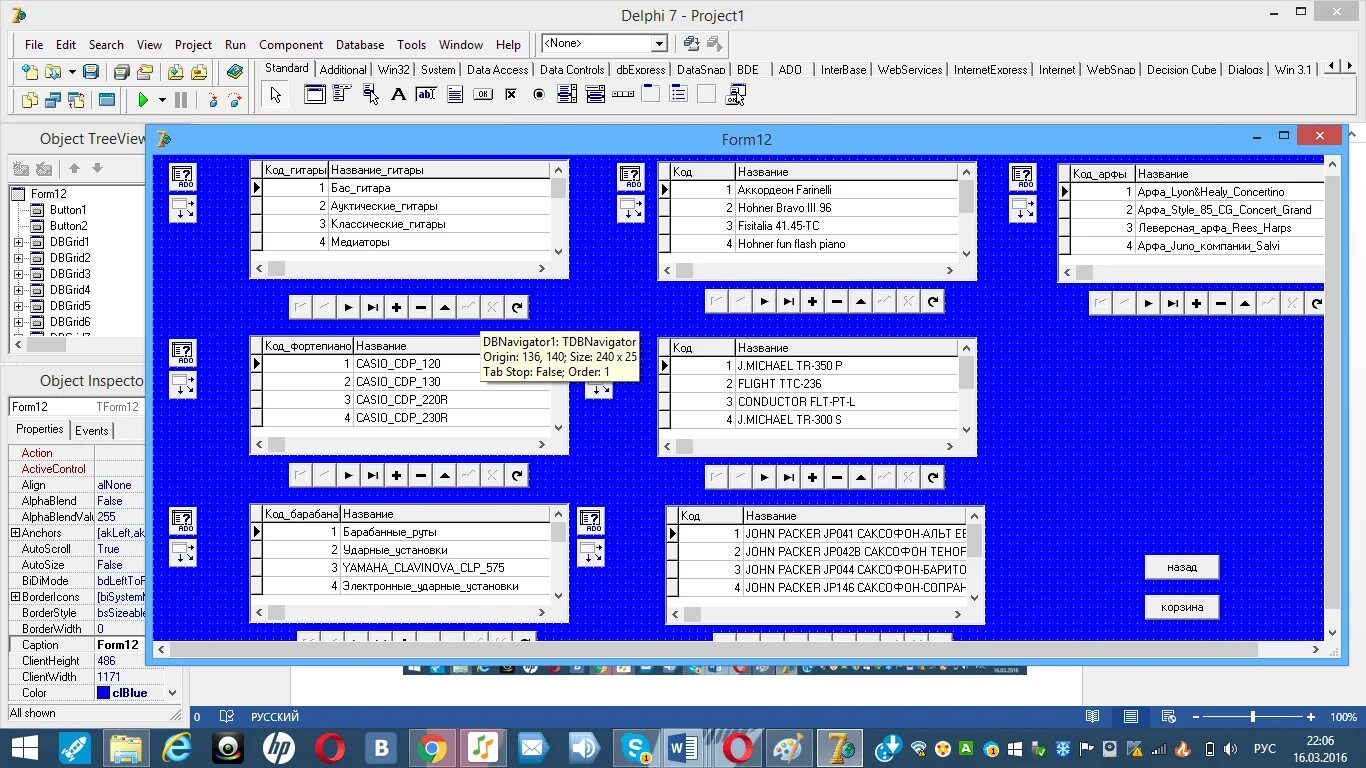
Task: Select Button1 in Object TreeView
Action: pyautogui.click(x=68, y=210)
